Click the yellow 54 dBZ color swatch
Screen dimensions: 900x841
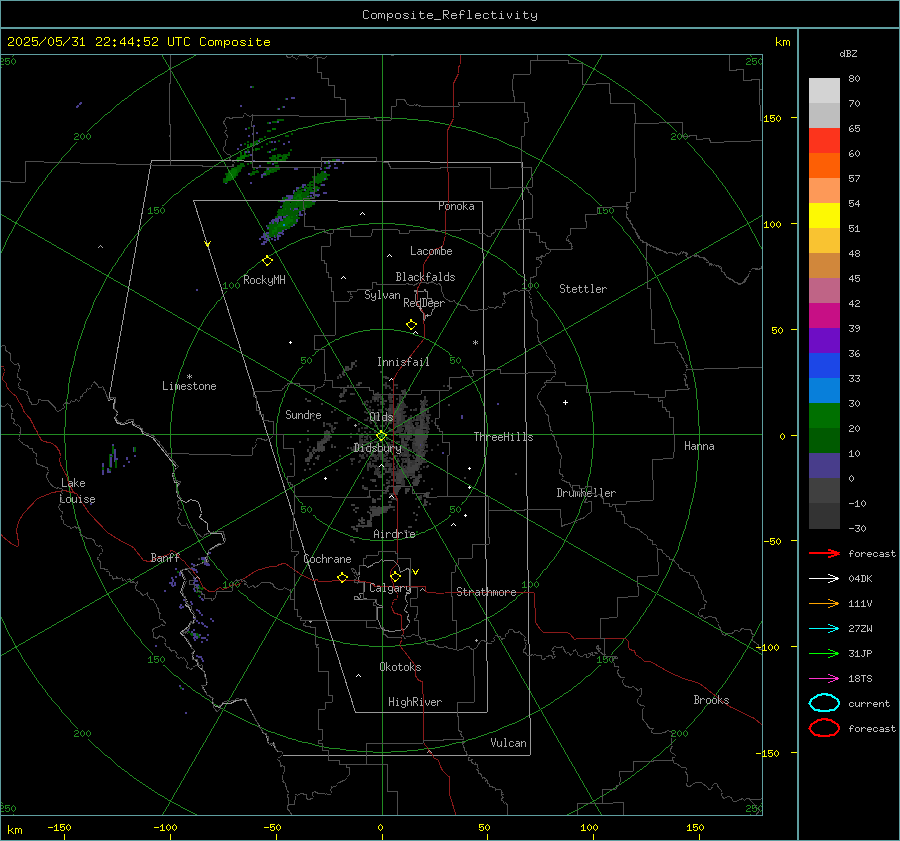824,215
